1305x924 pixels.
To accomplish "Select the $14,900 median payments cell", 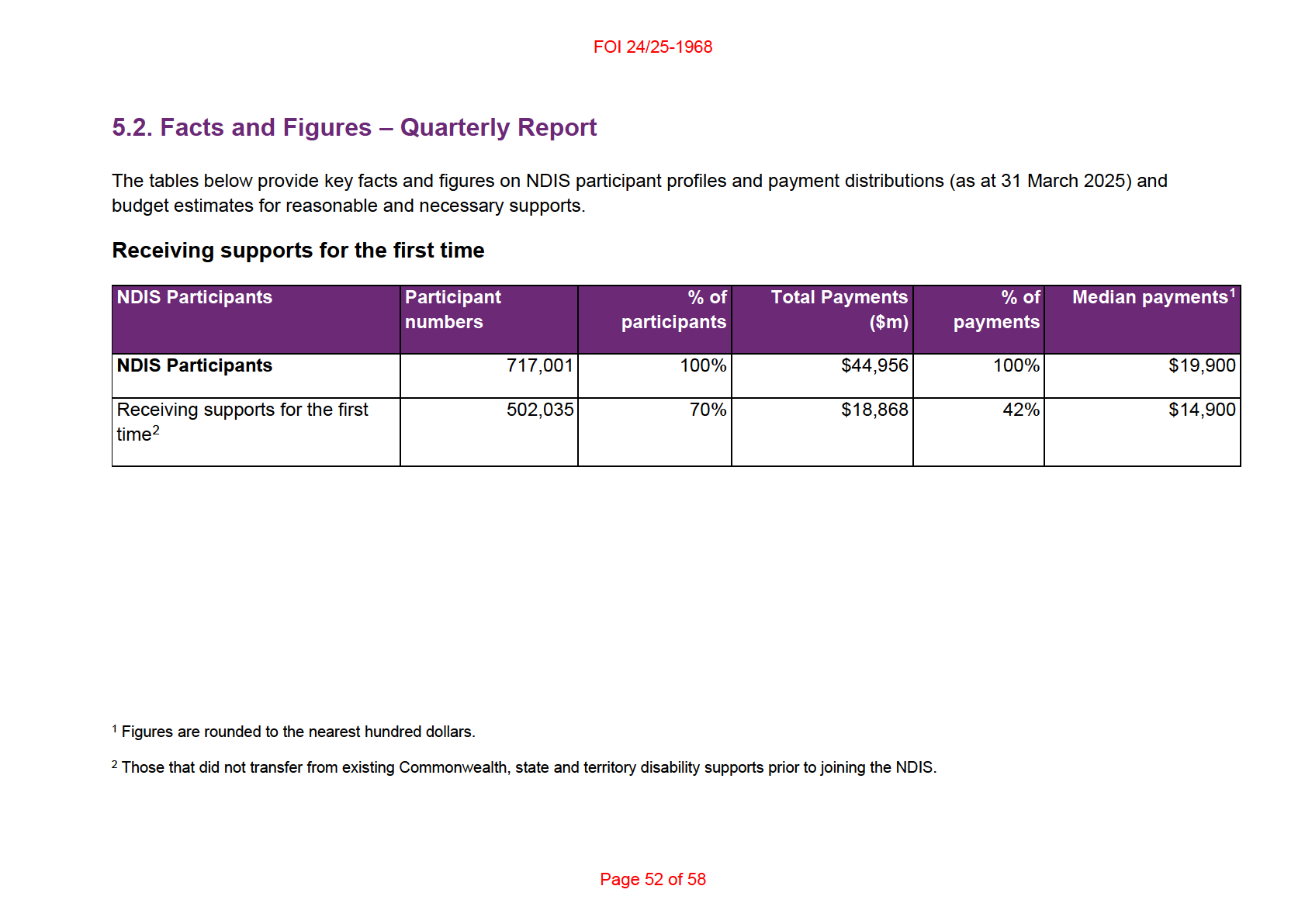I will pyautogui.click(x=1142, y=432).
